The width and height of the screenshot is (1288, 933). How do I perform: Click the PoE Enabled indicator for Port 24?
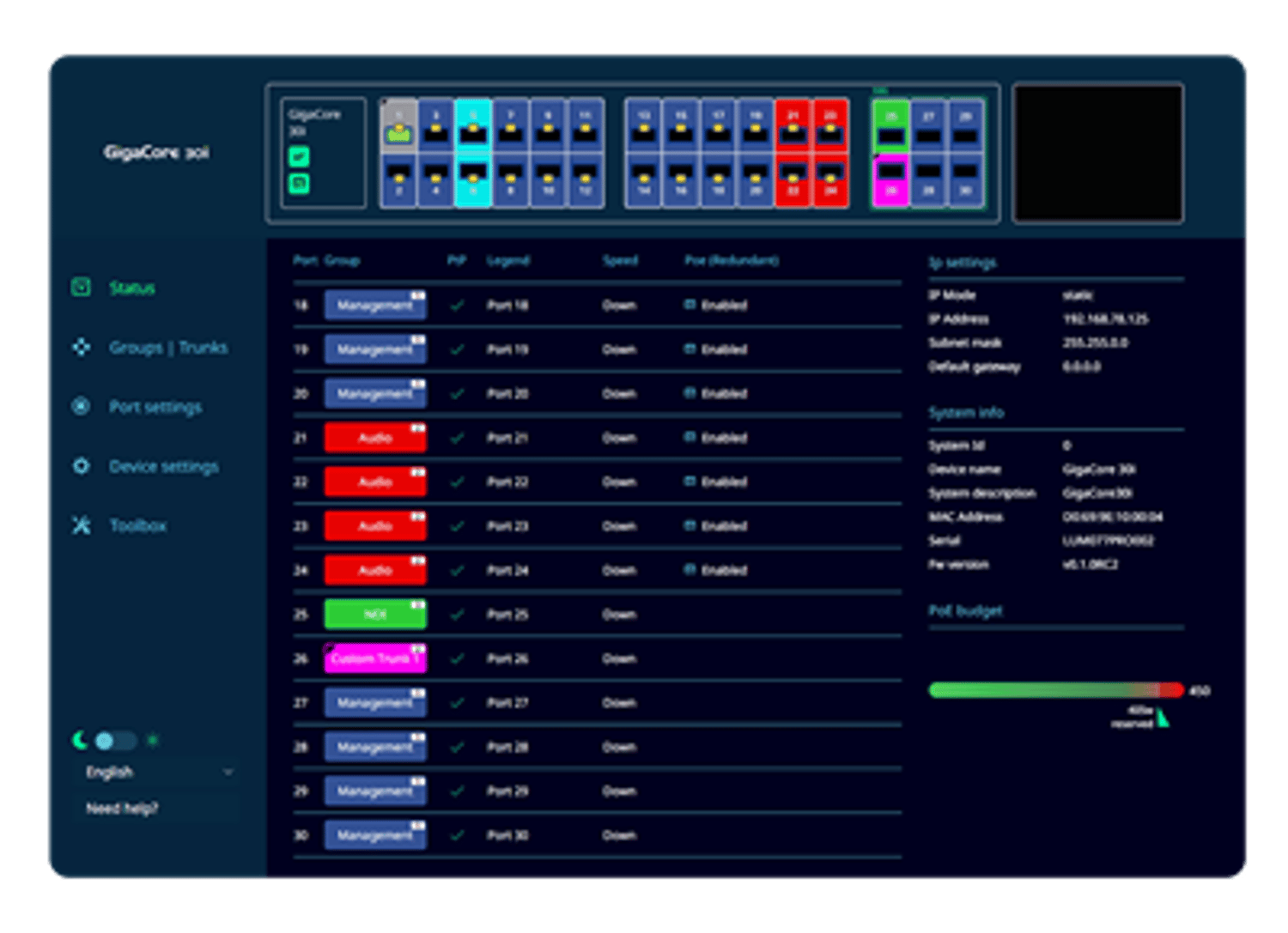point(716,571)
